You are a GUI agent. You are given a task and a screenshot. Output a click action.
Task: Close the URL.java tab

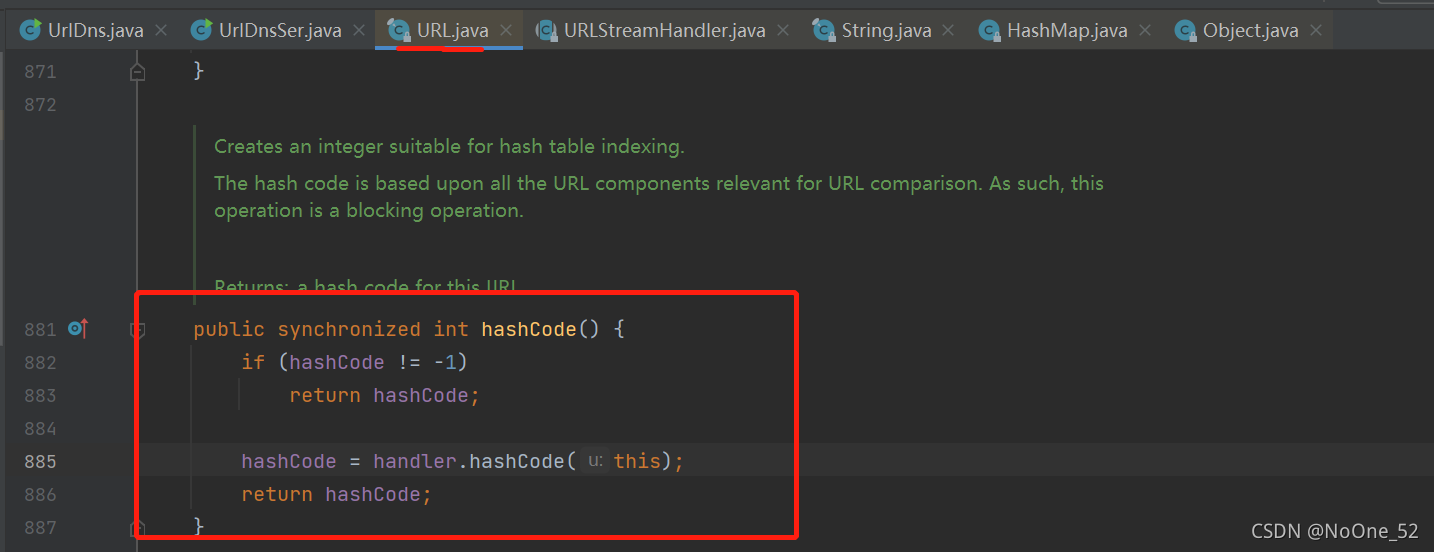[x=507, y=31]
